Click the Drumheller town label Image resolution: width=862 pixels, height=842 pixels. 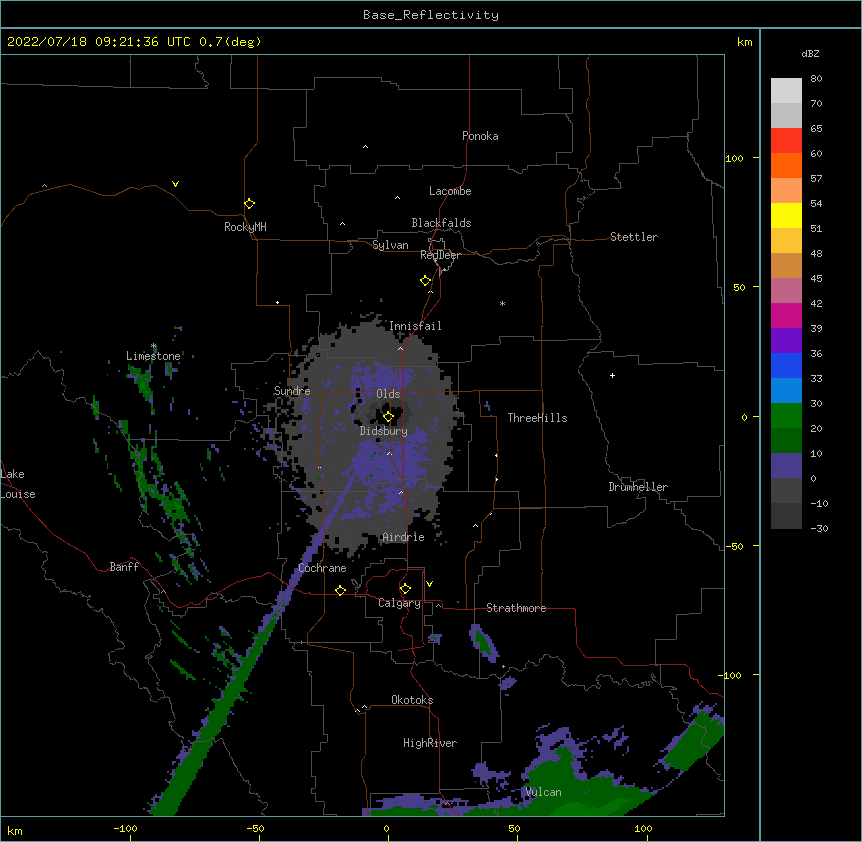click(x=638, y=487)
